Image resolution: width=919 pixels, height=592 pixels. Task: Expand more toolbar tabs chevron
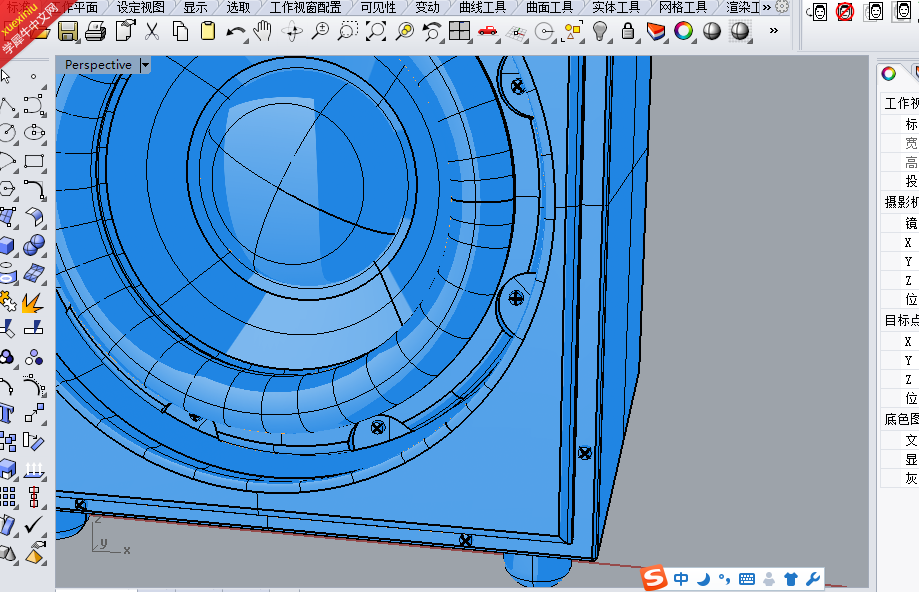(767, 7)
